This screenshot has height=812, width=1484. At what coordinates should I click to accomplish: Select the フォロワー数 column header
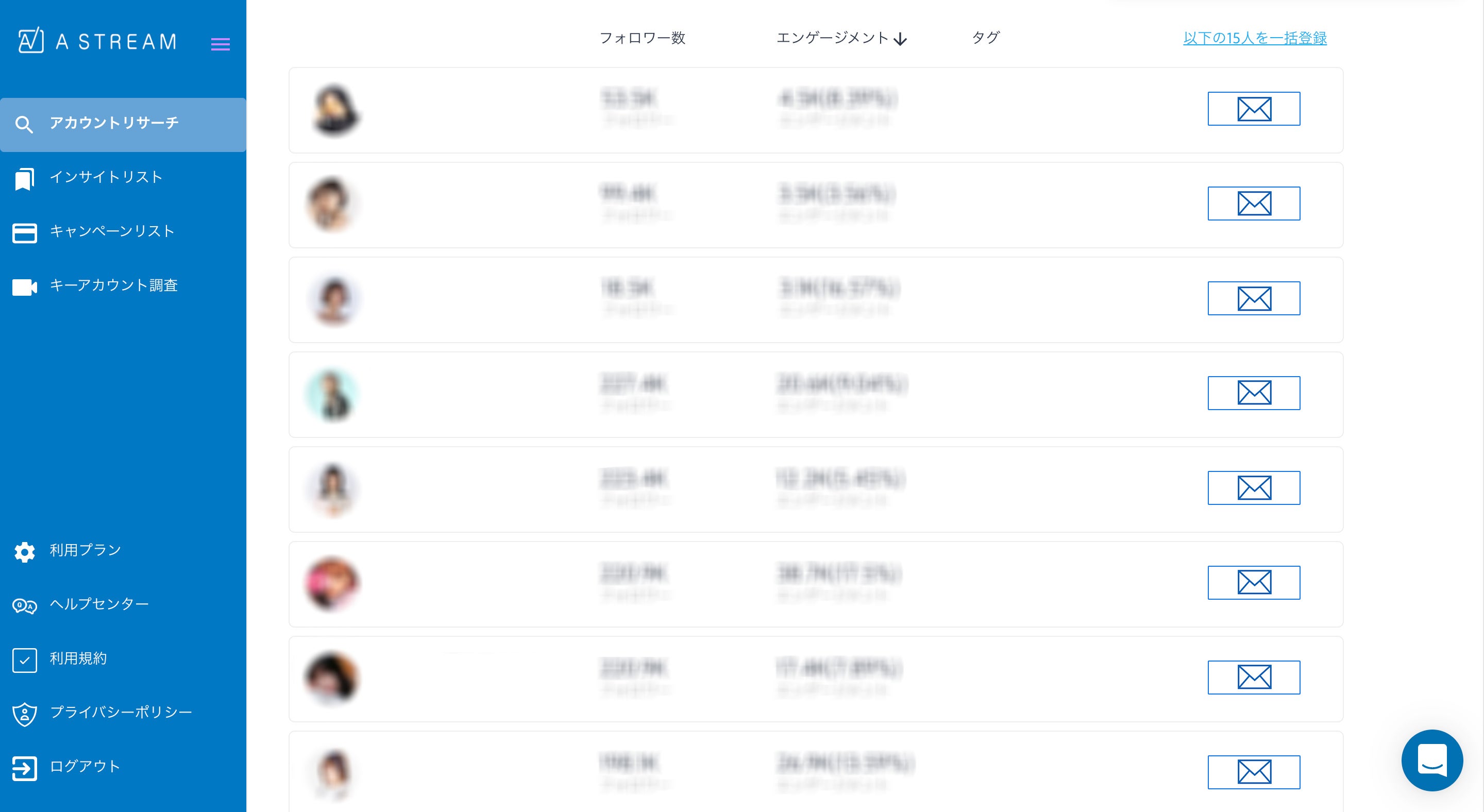coord(643,38)
